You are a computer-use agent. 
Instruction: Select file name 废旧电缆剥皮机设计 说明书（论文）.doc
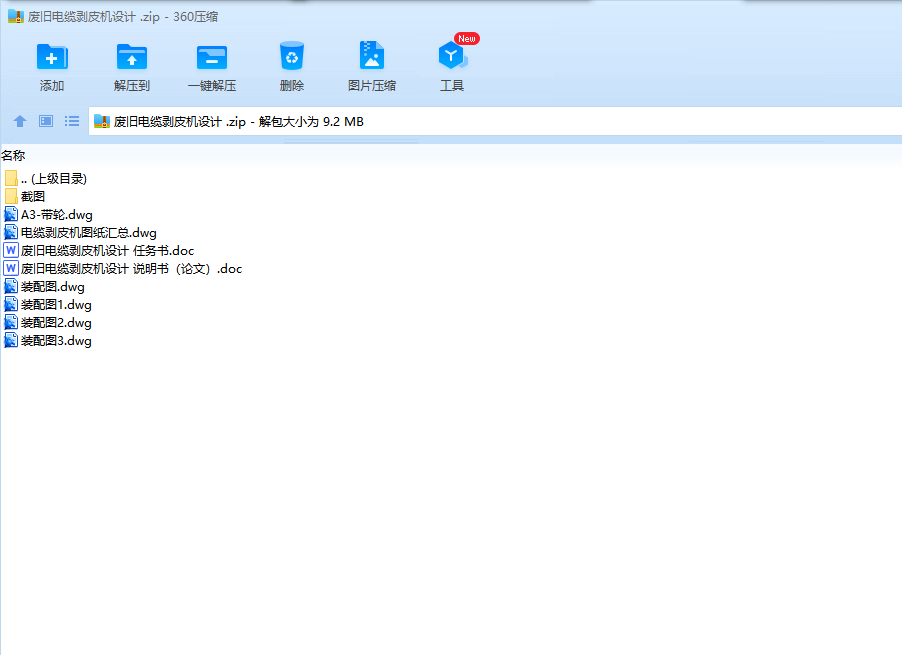pyautogui.click(x=132, y=269)
